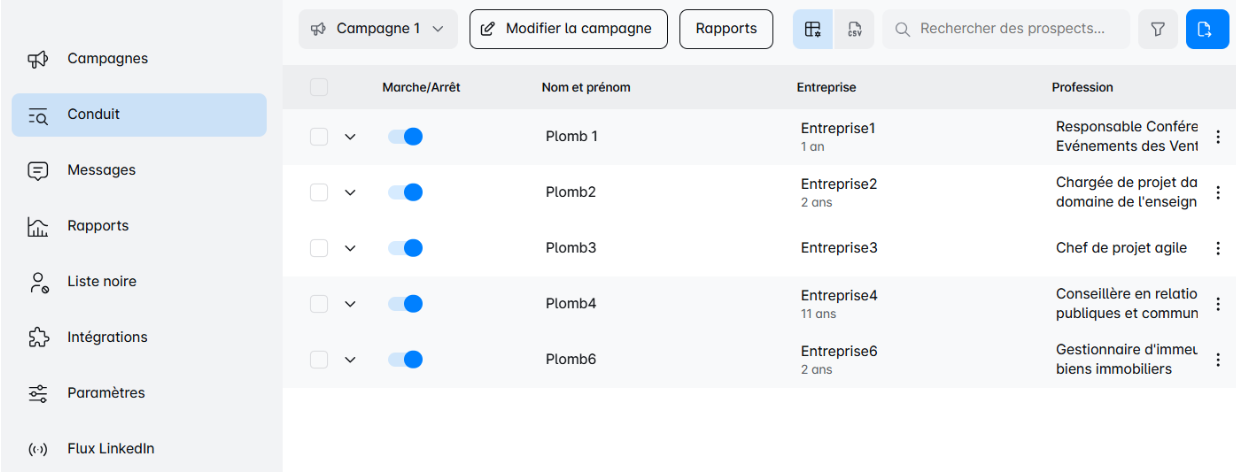Image resolution: width=1236 pixels, height=472 pixels.
Task: Go to Messages in the sidebar
Action: tap(101, 170)
